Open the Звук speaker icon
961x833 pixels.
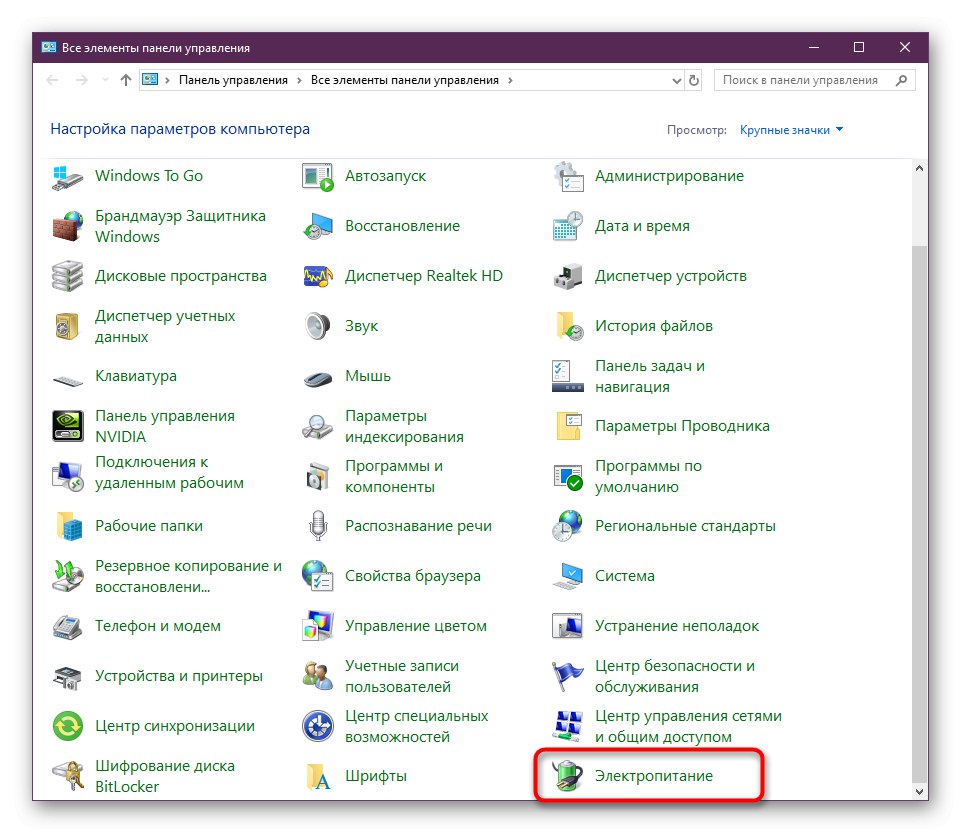tap(317, 326)
